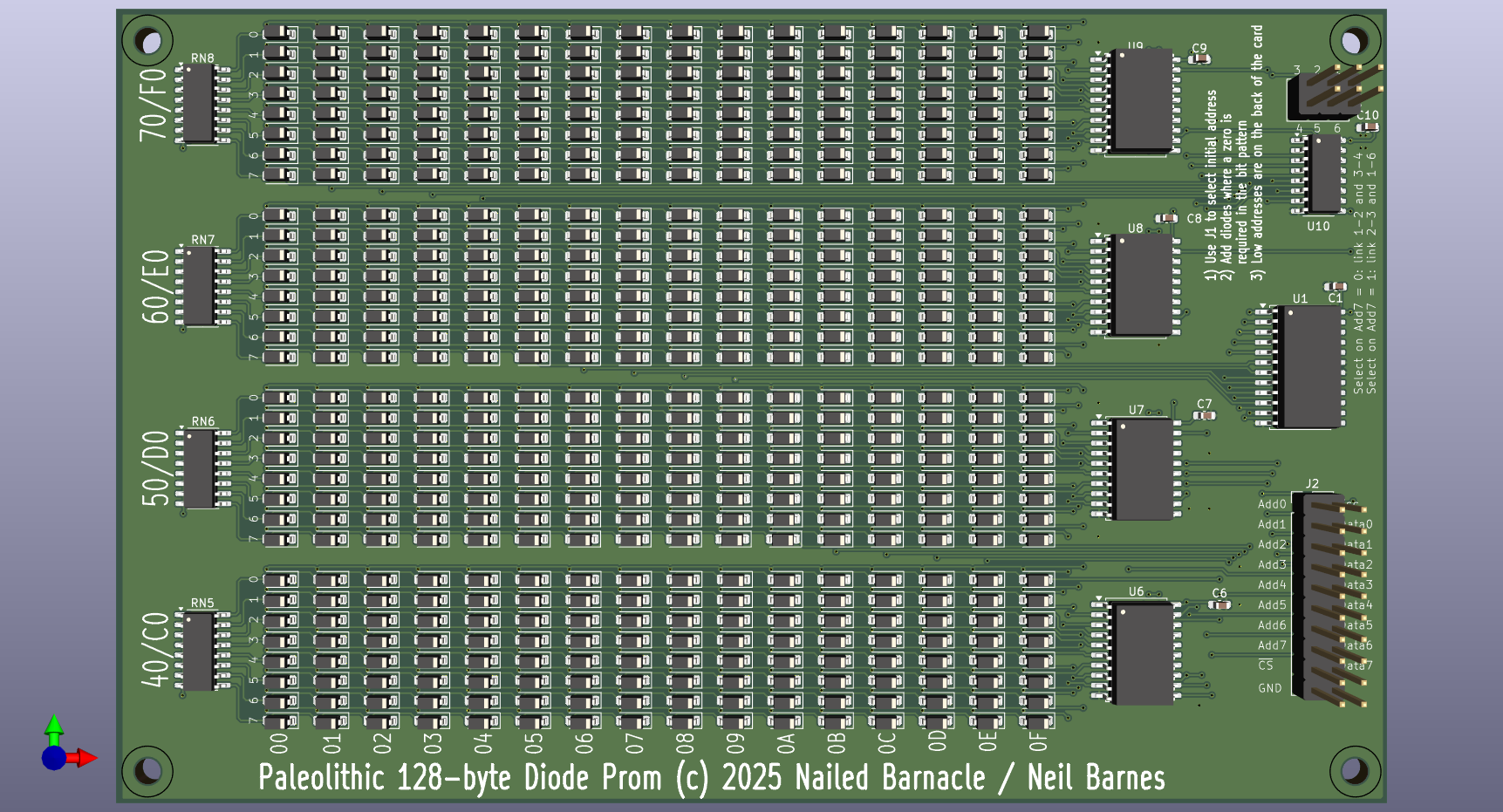Click resistor network RN8
1503x812 pixels.
point(199,105)
